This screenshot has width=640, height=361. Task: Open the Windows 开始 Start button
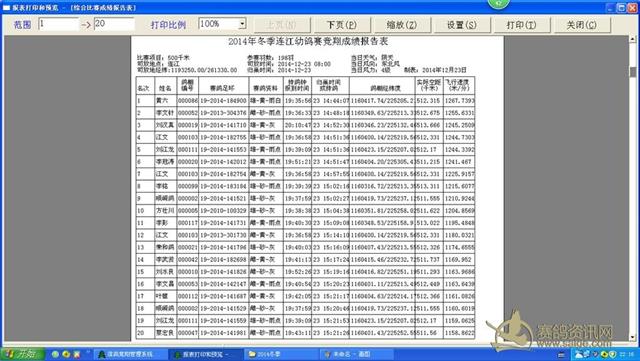22,354
